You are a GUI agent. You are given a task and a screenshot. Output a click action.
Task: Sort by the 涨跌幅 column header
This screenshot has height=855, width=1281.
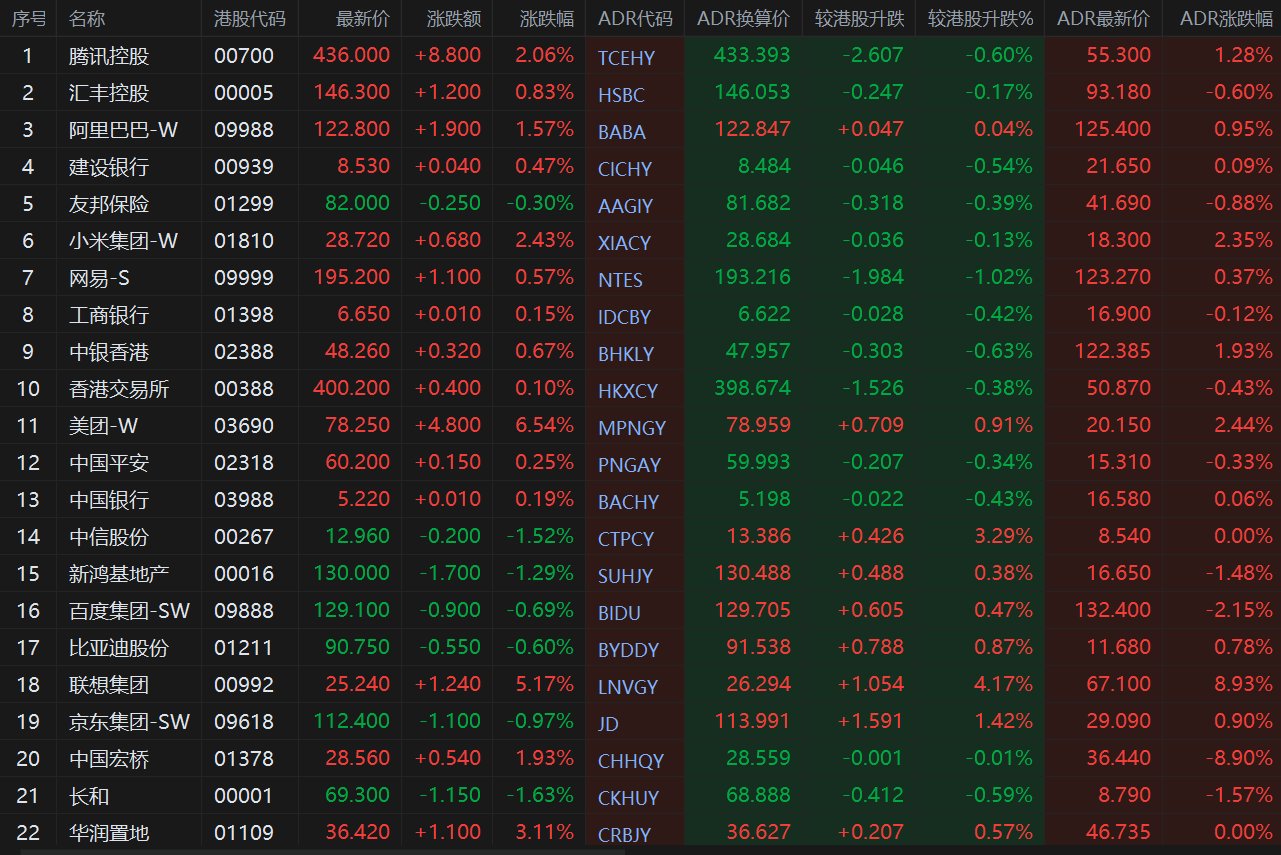click(547, 19)
